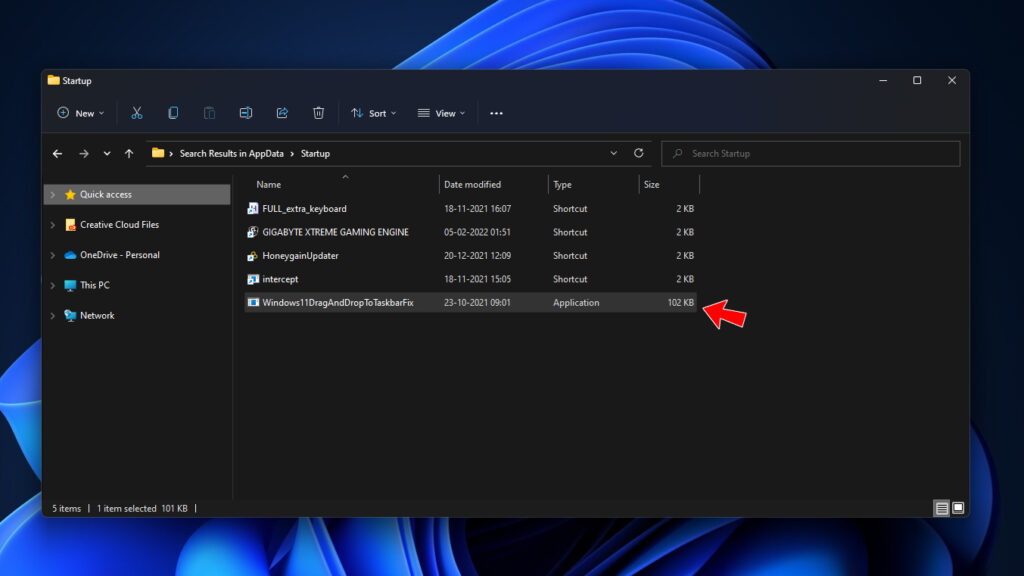1024x576 pixels.
Task: Select Creative Cloud Files in the sidebar
Action: pos(120,225)
